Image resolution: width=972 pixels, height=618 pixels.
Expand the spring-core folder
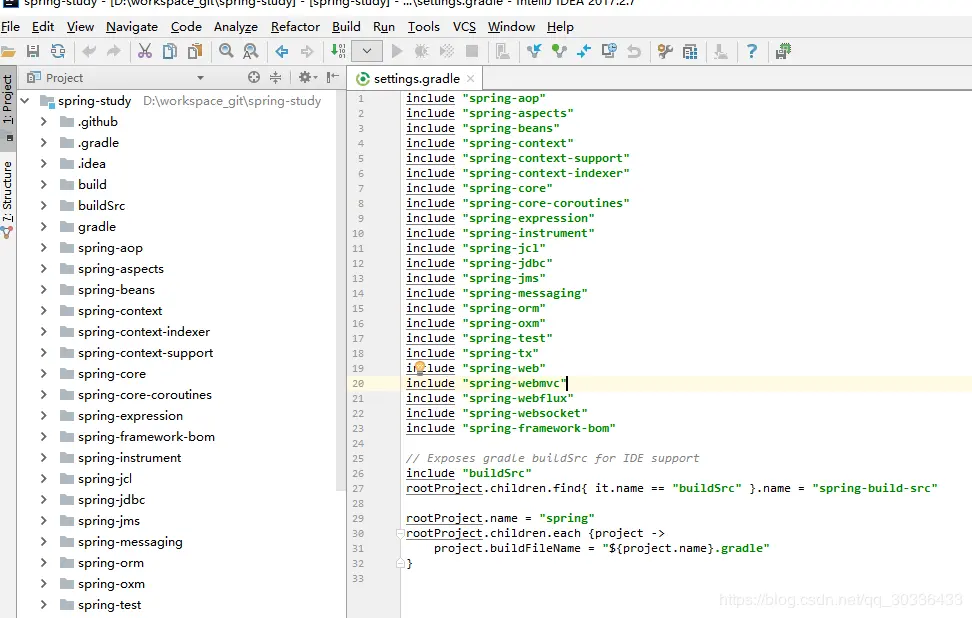[x=43, y=374]
